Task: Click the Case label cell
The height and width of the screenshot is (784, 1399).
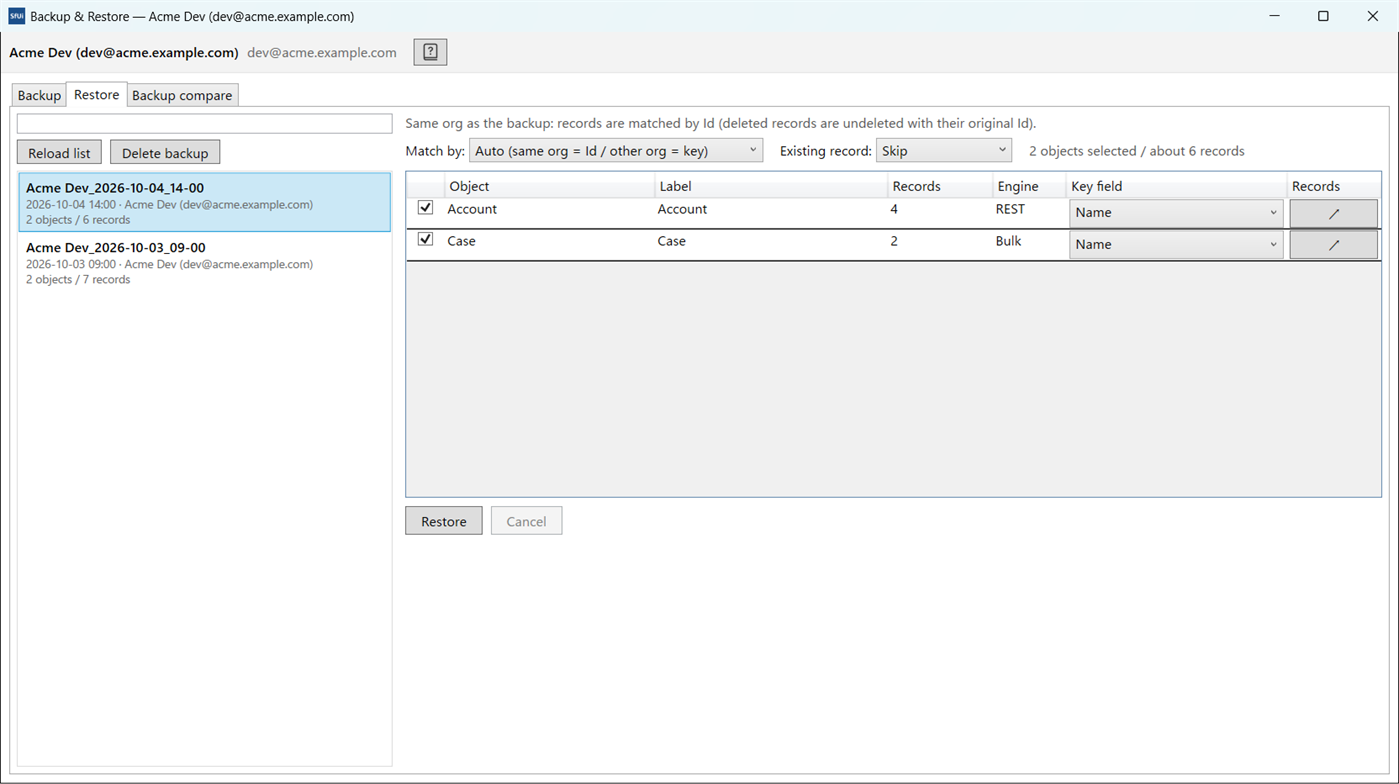Action: (671, 241)
